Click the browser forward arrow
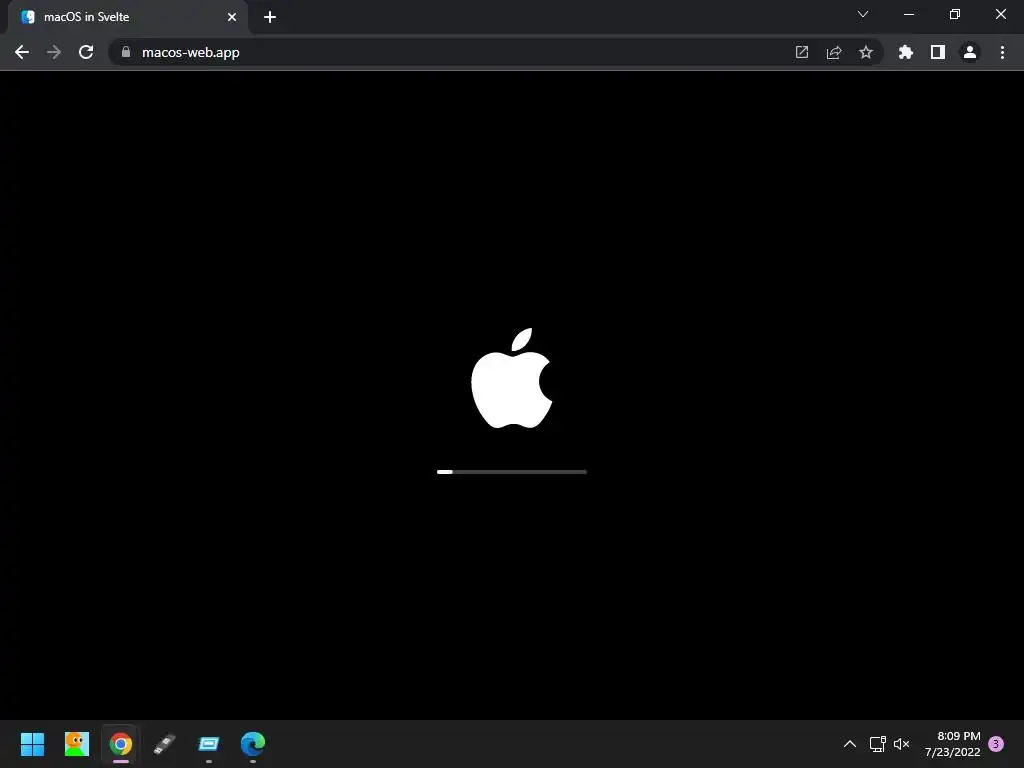The height and width of the screenshot is (768, 1024). click(x=54, y=52)
